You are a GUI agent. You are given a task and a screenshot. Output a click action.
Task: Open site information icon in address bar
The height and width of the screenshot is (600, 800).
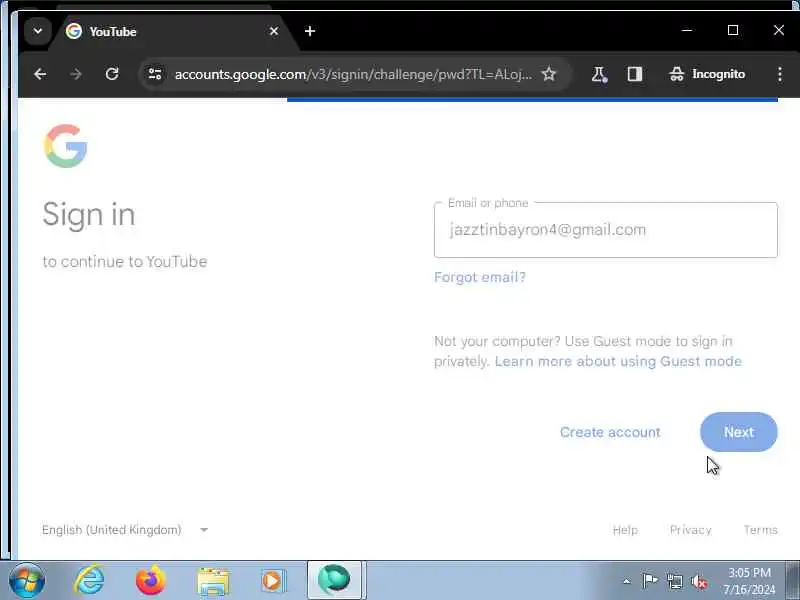pyautogui.click(x=155, y=74)
